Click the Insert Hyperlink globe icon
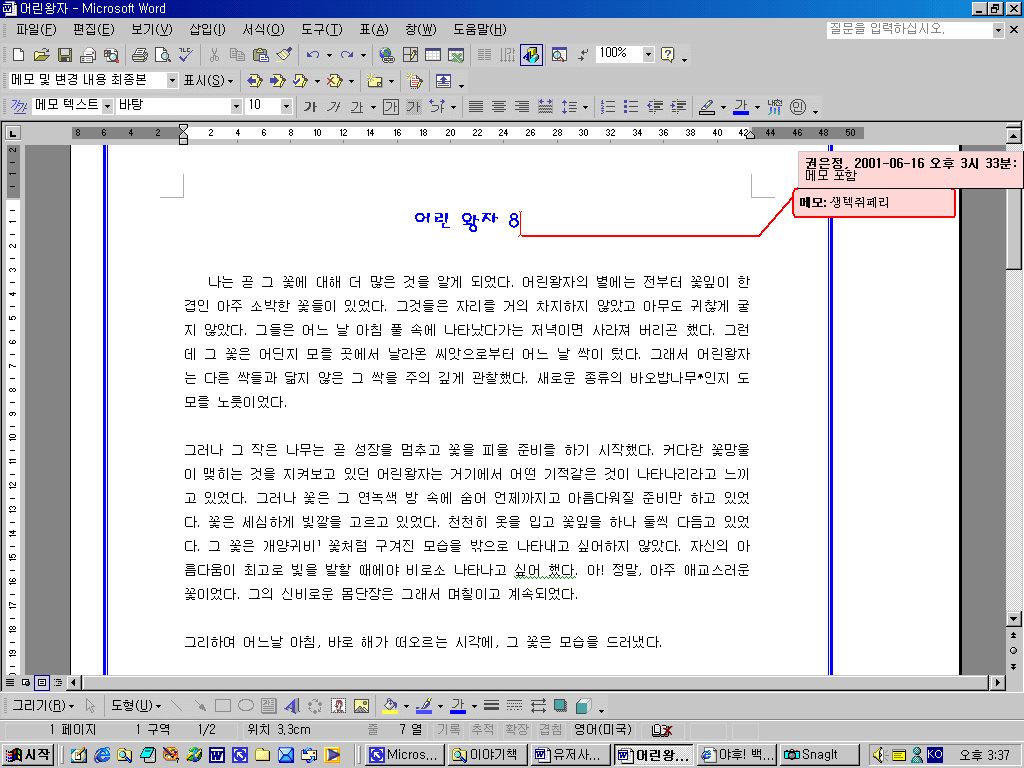This screenshot has width=1024, height=768. tap(386, 55)
